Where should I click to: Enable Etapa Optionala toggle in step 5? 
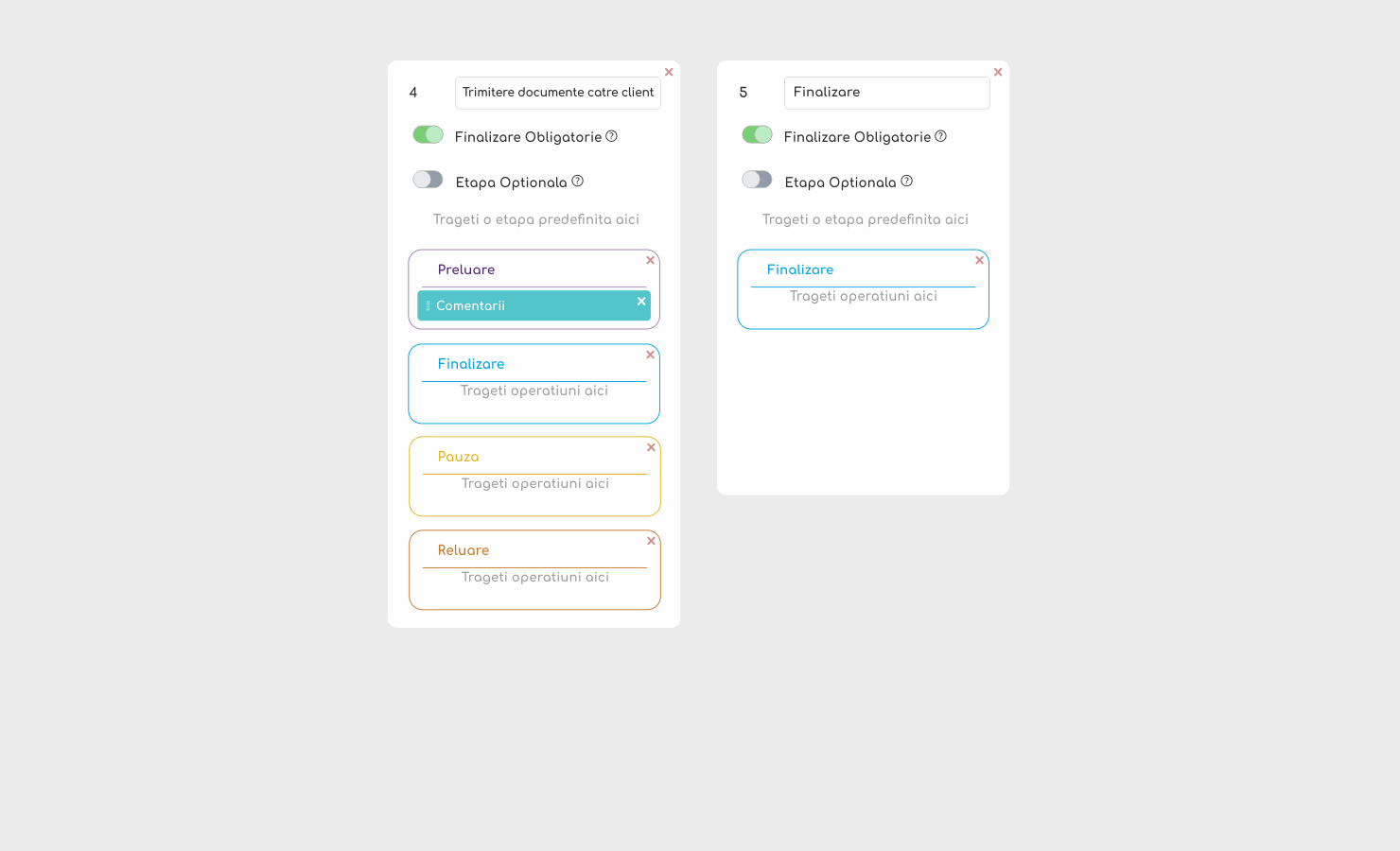(757, 180)
